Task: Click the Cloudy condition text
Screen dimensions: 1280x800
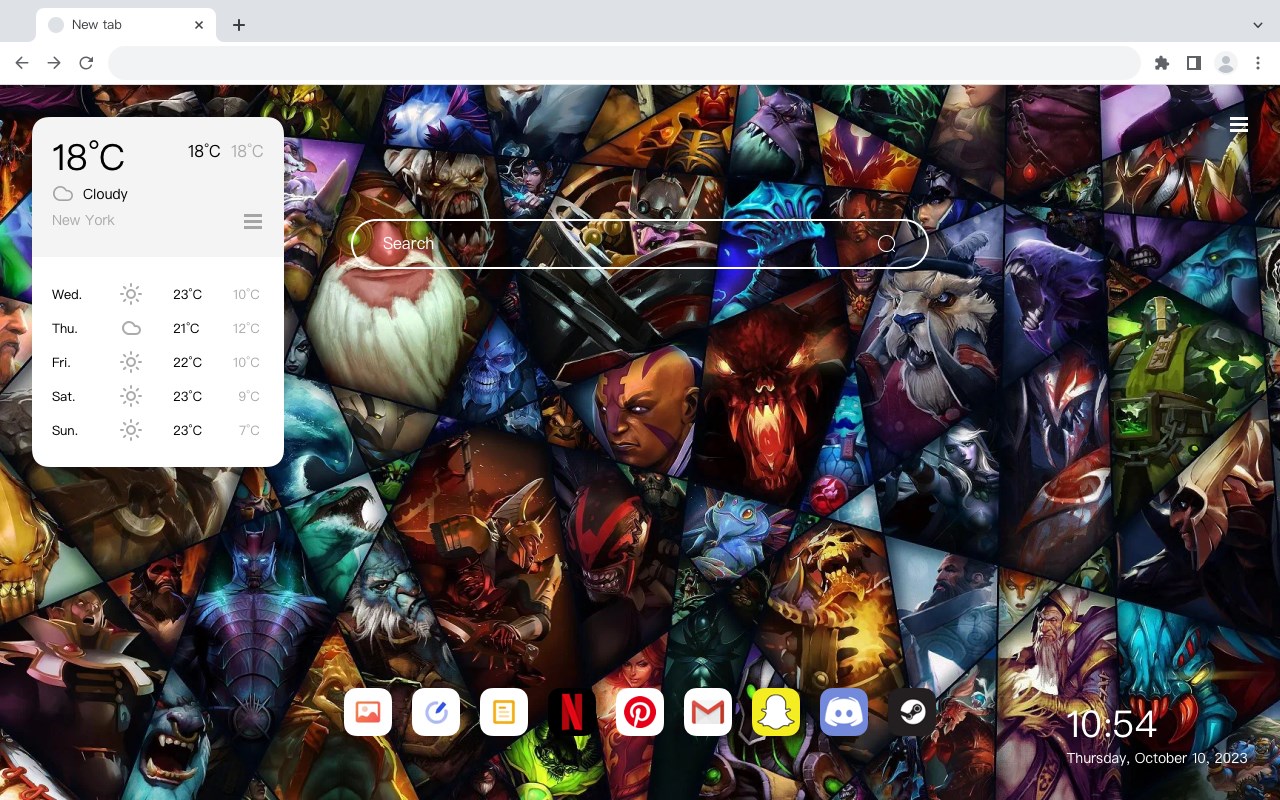Action: click(105, 194)
